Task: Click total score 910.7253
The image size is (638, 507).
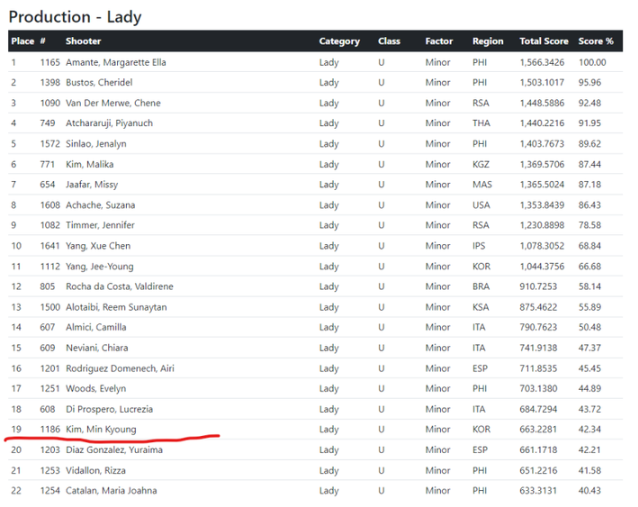Action: point(538,286)
